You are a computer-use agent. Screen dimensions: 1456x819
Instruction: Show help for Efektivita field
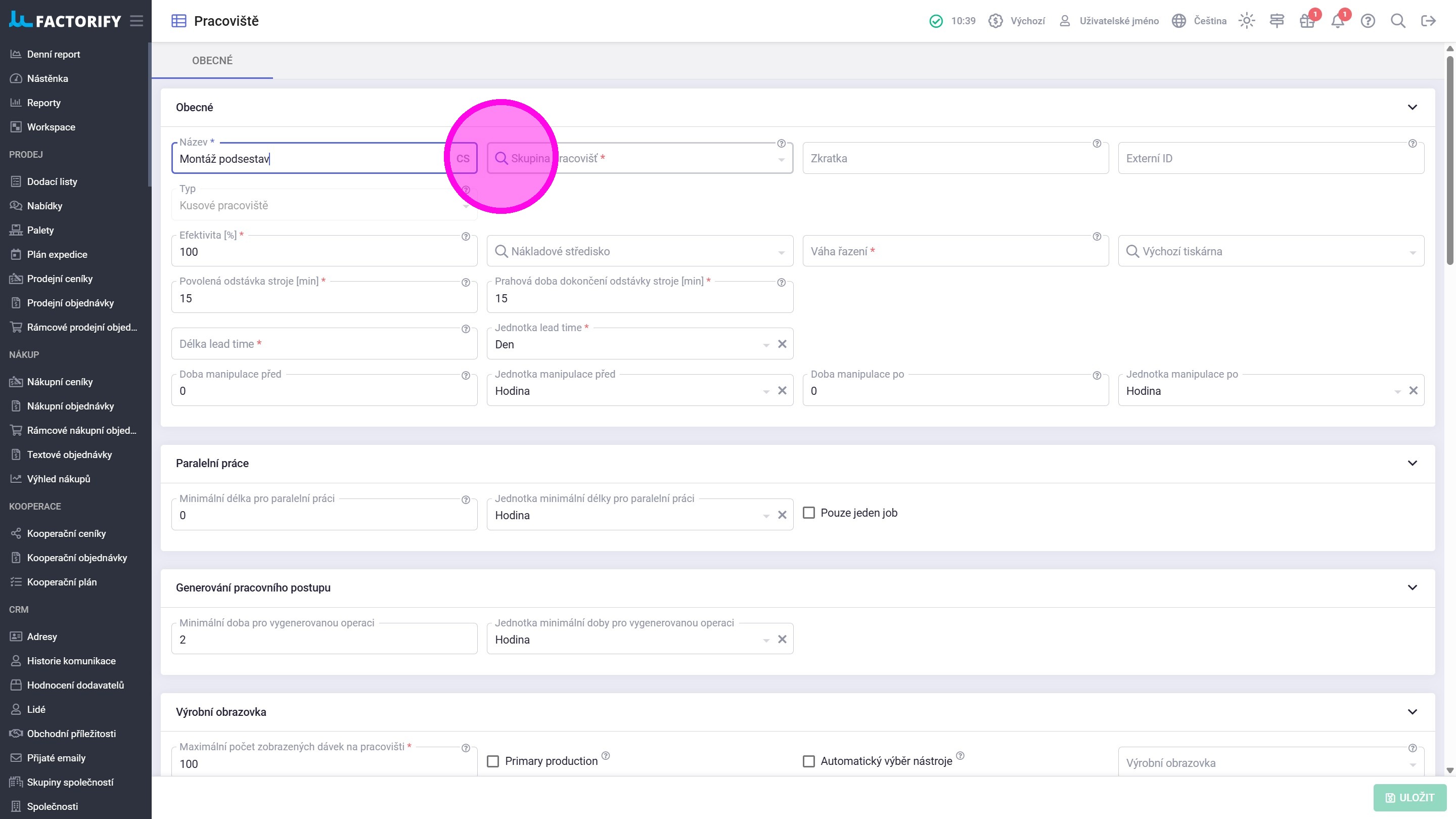[x=466, y=236]
